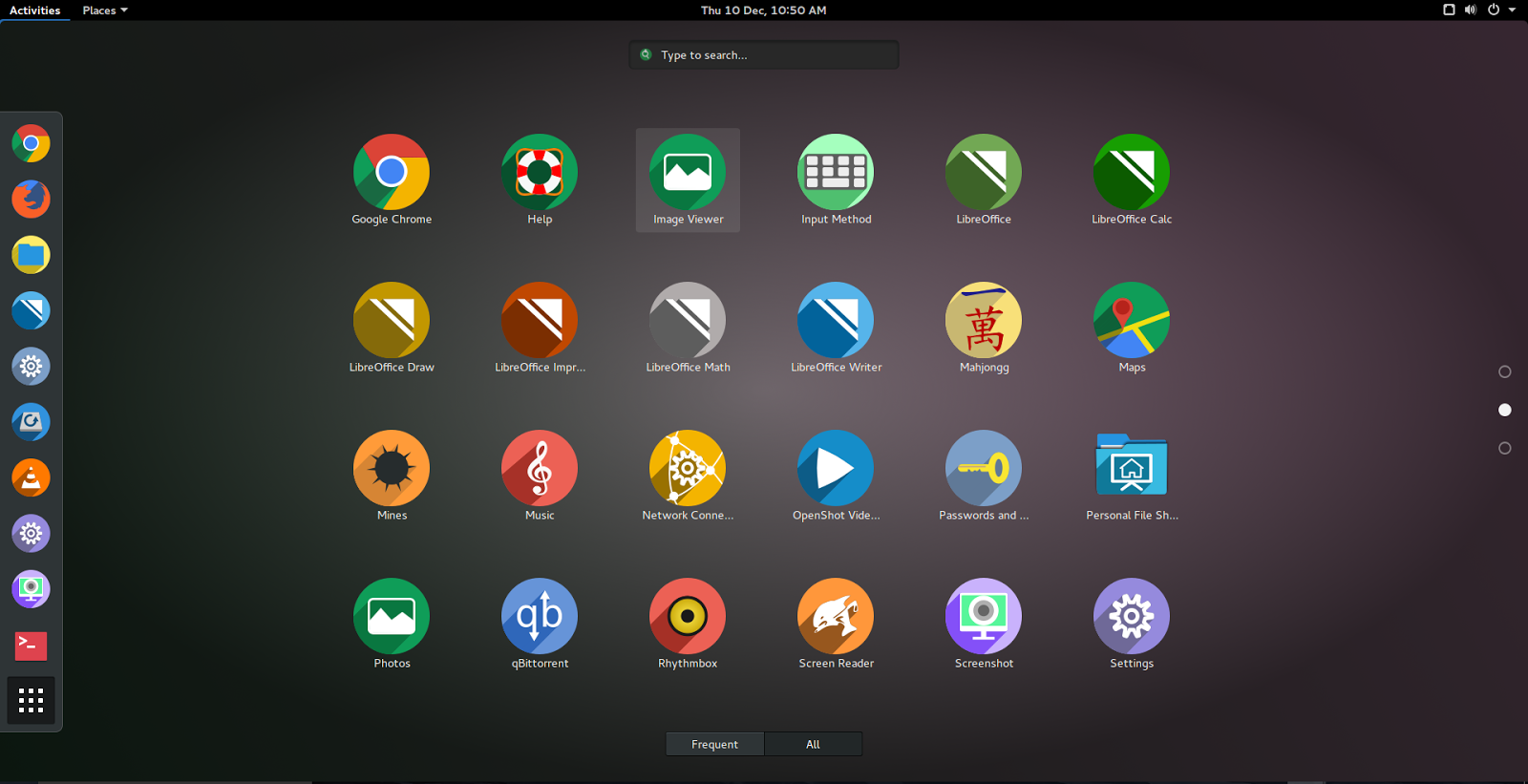The width and height of the screenshot is (1528, 784).
Task: Launch VLC media player from the dock
Action: 31,477
